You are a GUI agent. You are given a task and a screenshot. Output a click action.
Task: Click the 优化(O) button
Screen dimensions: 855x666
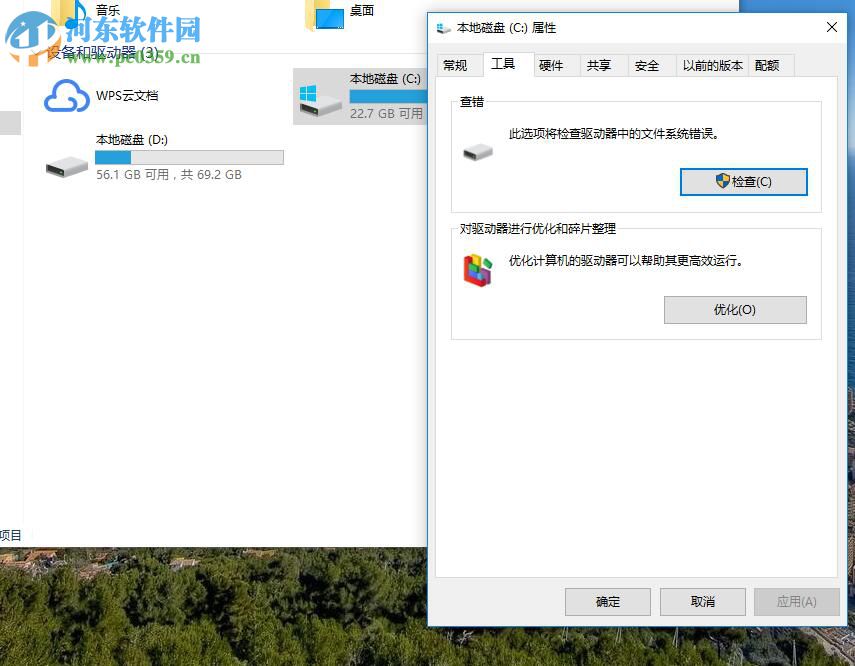click(x=735, y=310)
